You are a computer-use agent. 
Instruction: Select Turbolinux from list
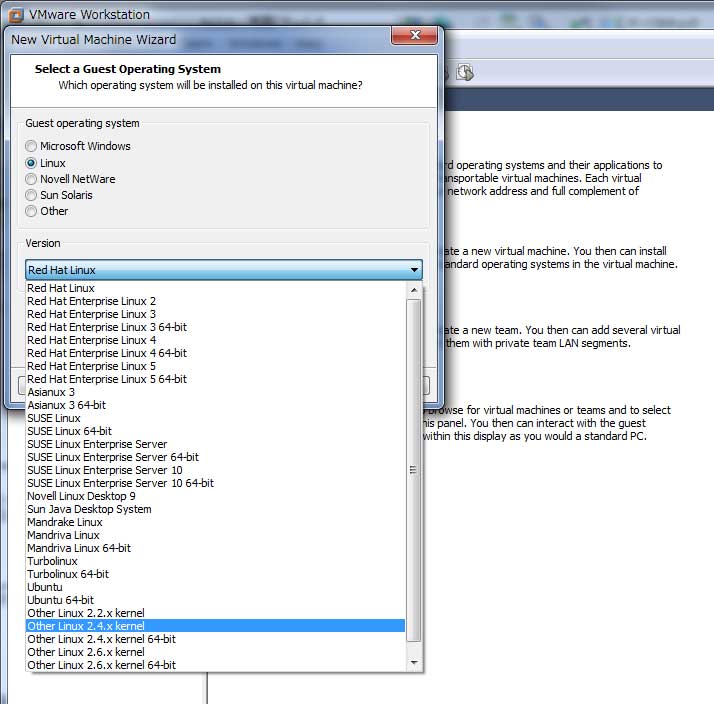click(215, 561)
